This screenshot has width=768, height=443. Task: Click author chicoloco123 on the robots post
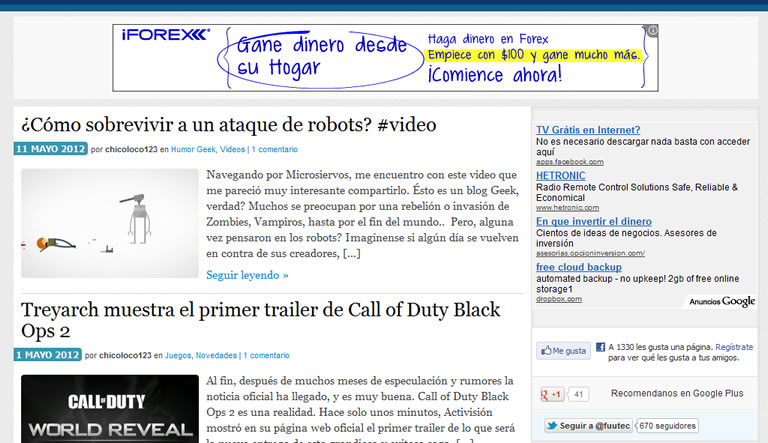tap(131, 149)
